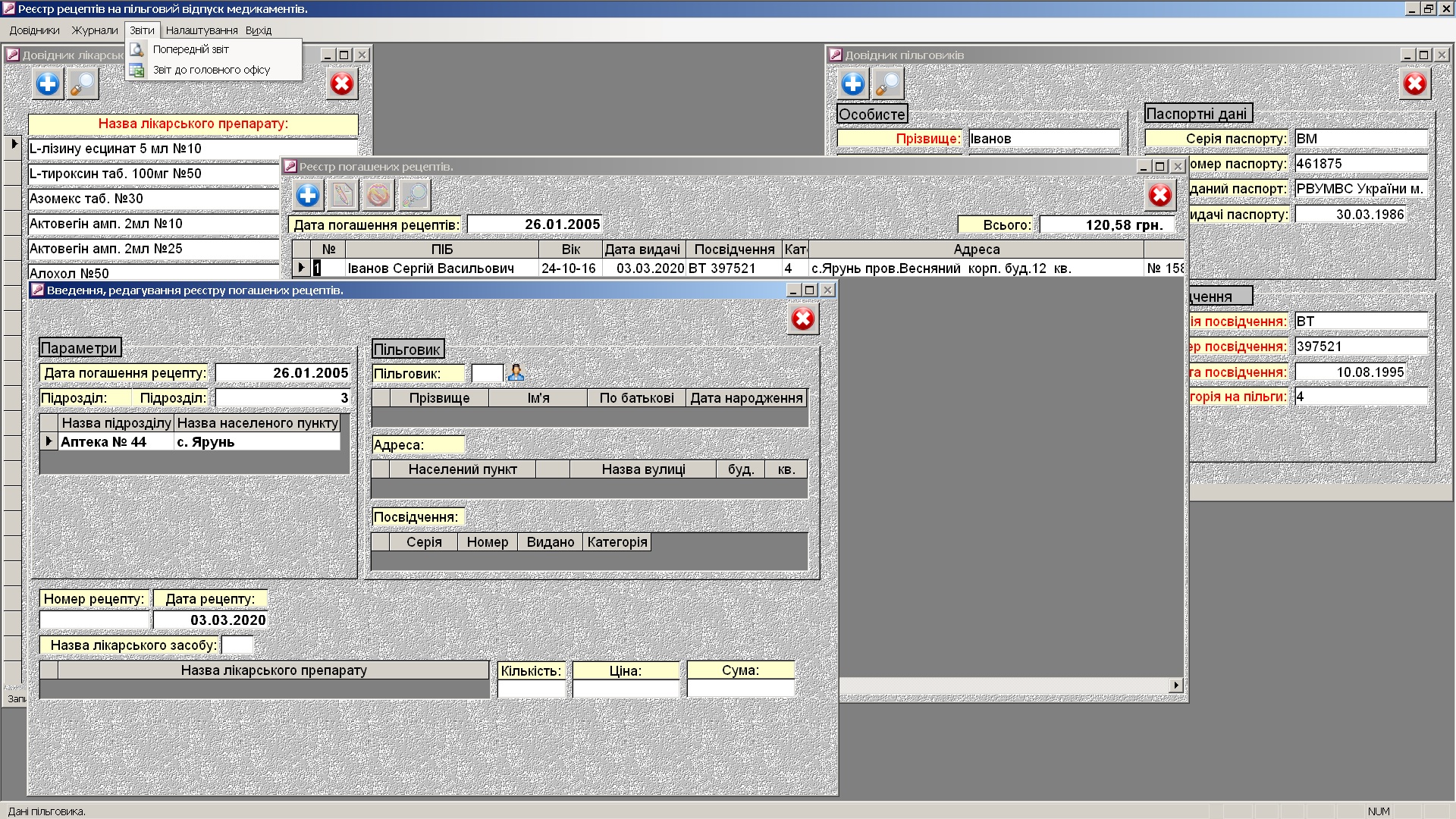Click edit pencil icon in Реєстр погашених рецептів

(343, 196)
